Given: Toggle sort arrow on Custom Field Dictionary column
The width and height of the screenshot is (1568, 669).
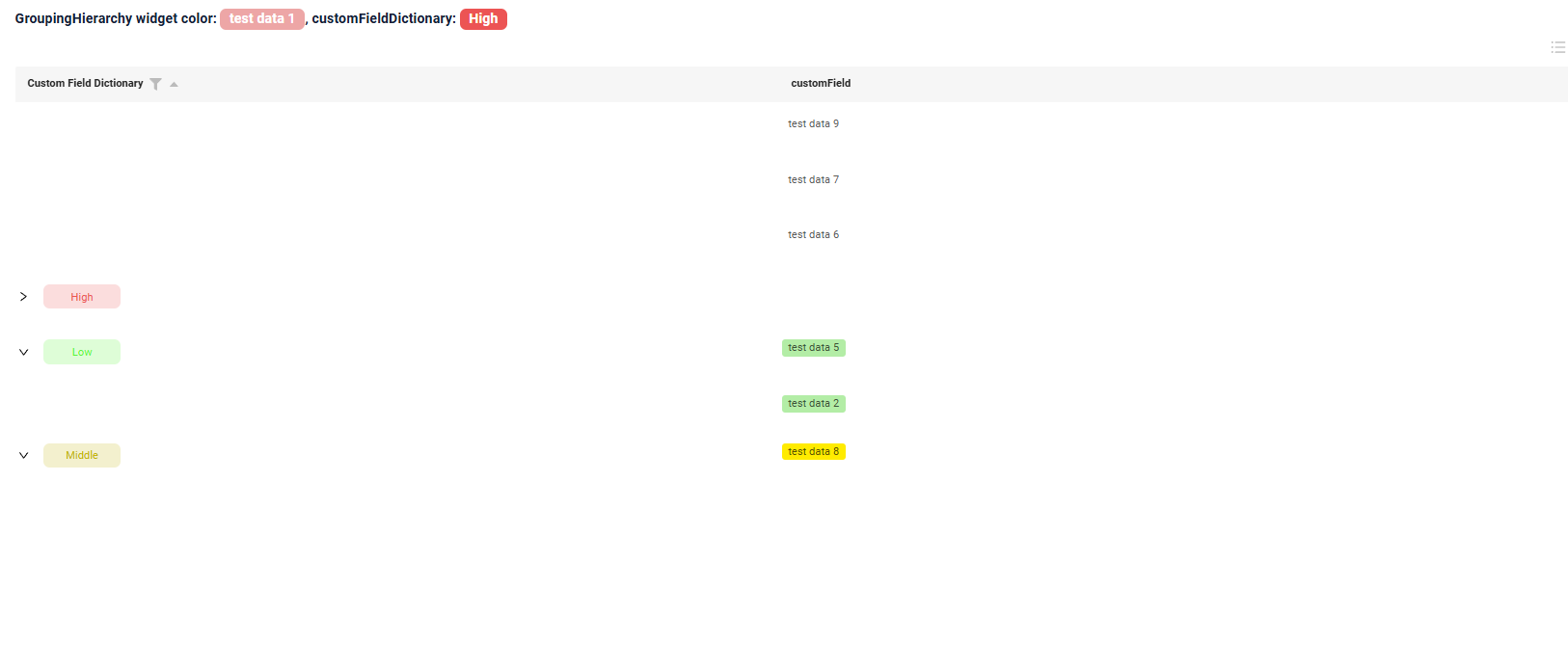Looking at the screenshot, I should (x=174, y=84).
